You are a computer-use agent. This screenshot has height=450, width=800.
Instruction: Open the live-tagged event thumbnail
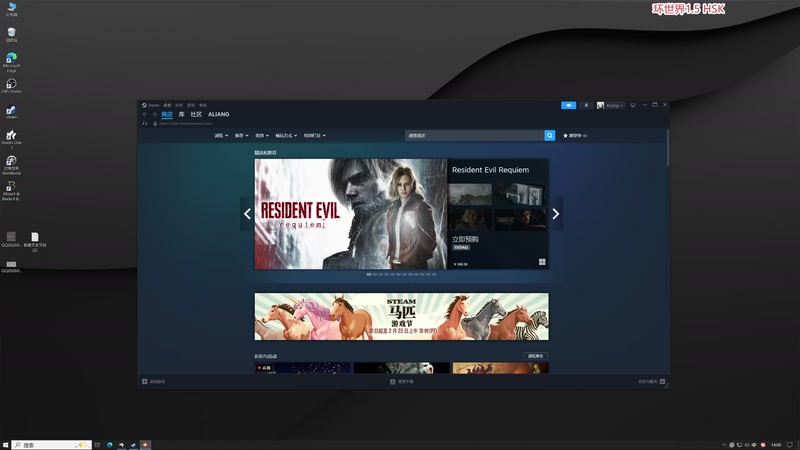[x=303, y=368]
